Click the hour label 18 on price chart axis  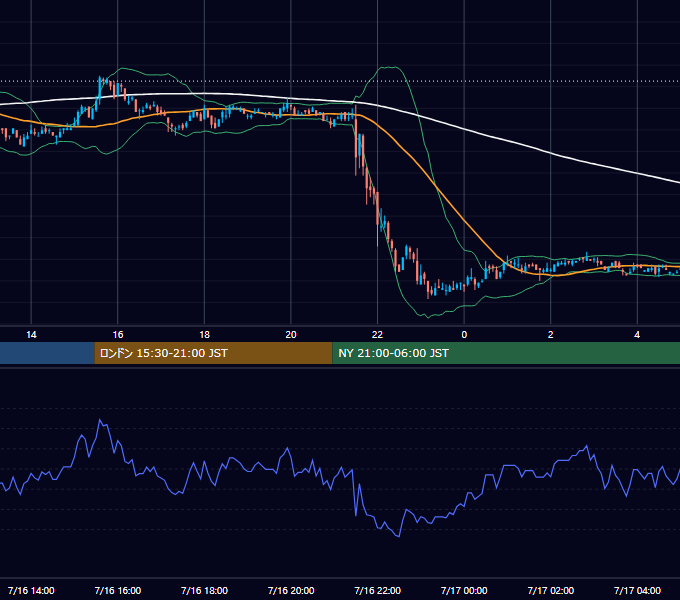pyautogui.click(x=204, y=335)
